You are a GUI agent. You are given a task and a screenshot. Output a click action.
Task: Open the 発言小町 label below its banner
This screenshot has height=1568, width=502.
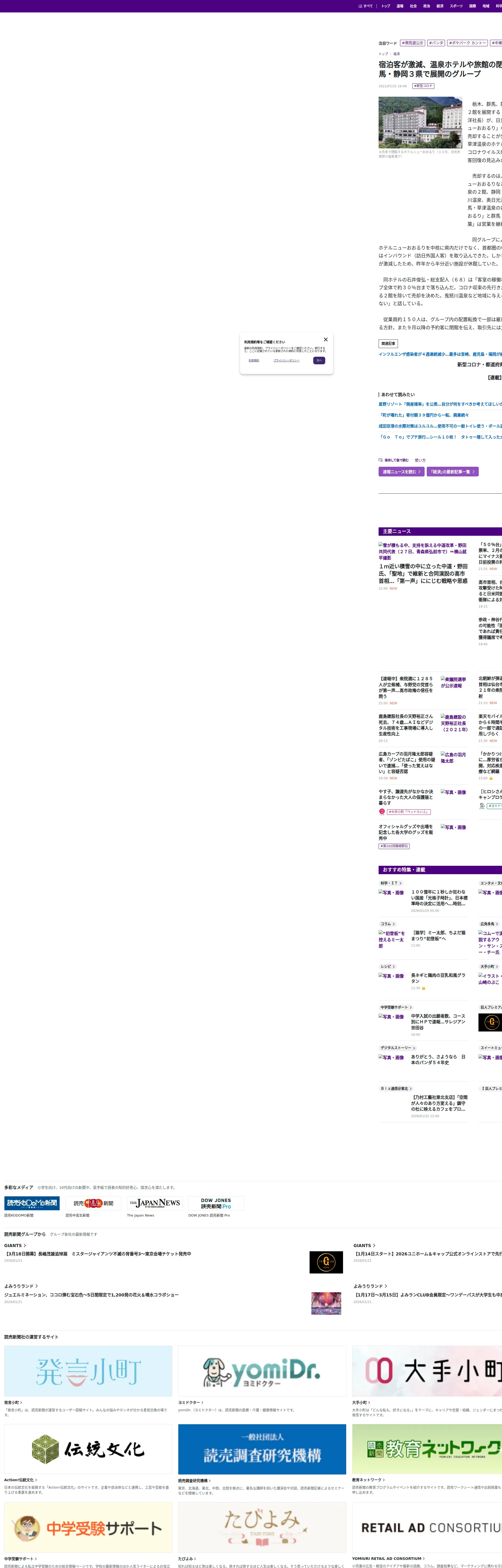click(13, 1402)
